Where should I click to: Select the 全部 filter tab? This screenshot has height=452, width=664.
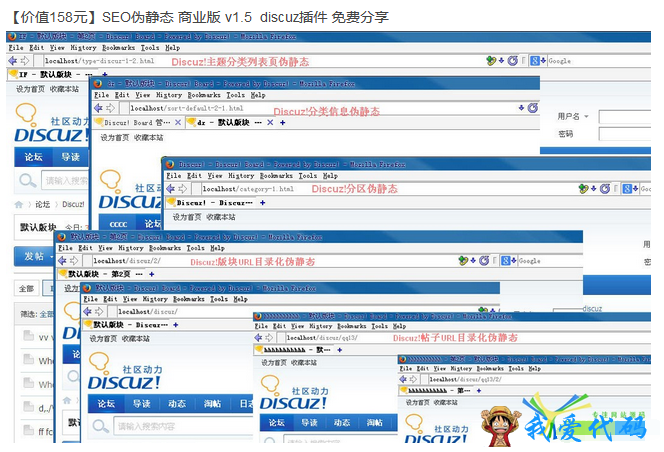point(26,288)
